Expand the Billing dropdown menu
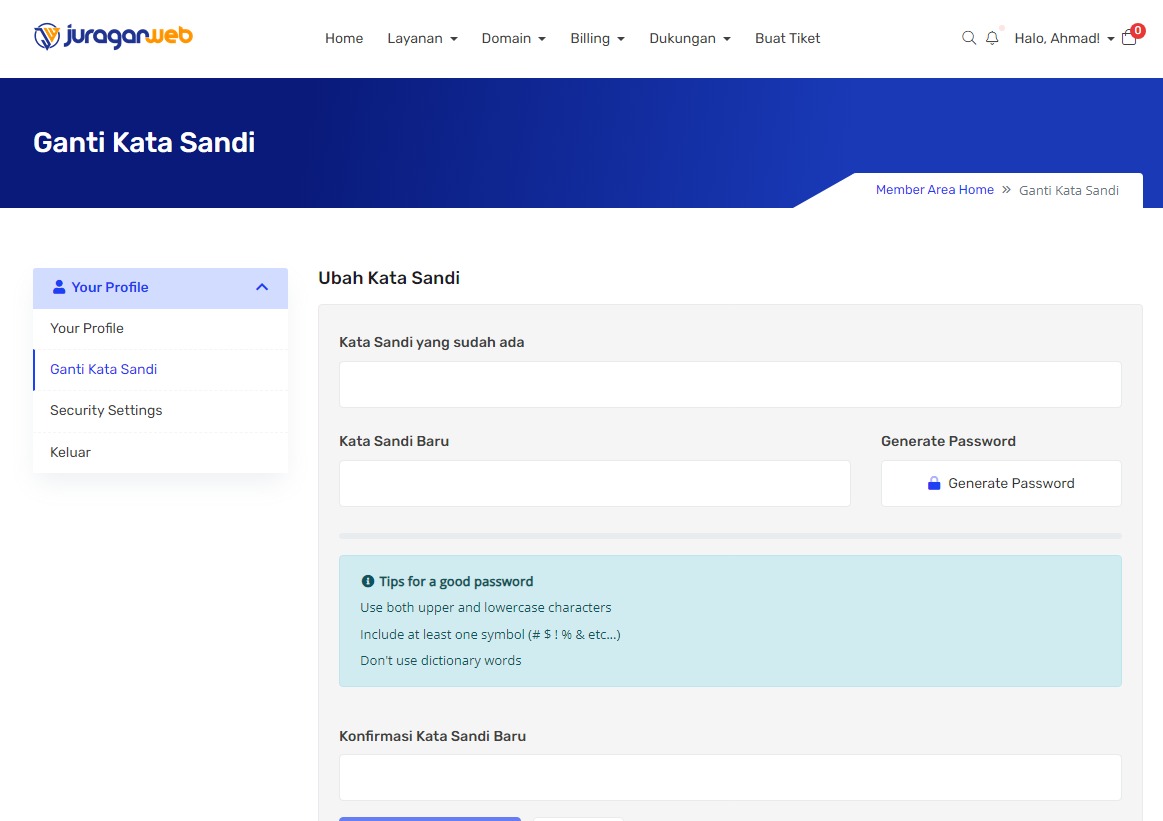This screenshot has width=1163, height=821. (597, 38)
